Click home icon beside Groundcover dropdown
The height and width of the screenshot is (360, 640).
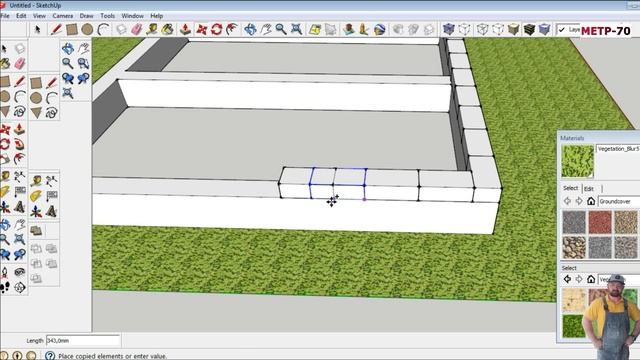(x=591, y=201)
